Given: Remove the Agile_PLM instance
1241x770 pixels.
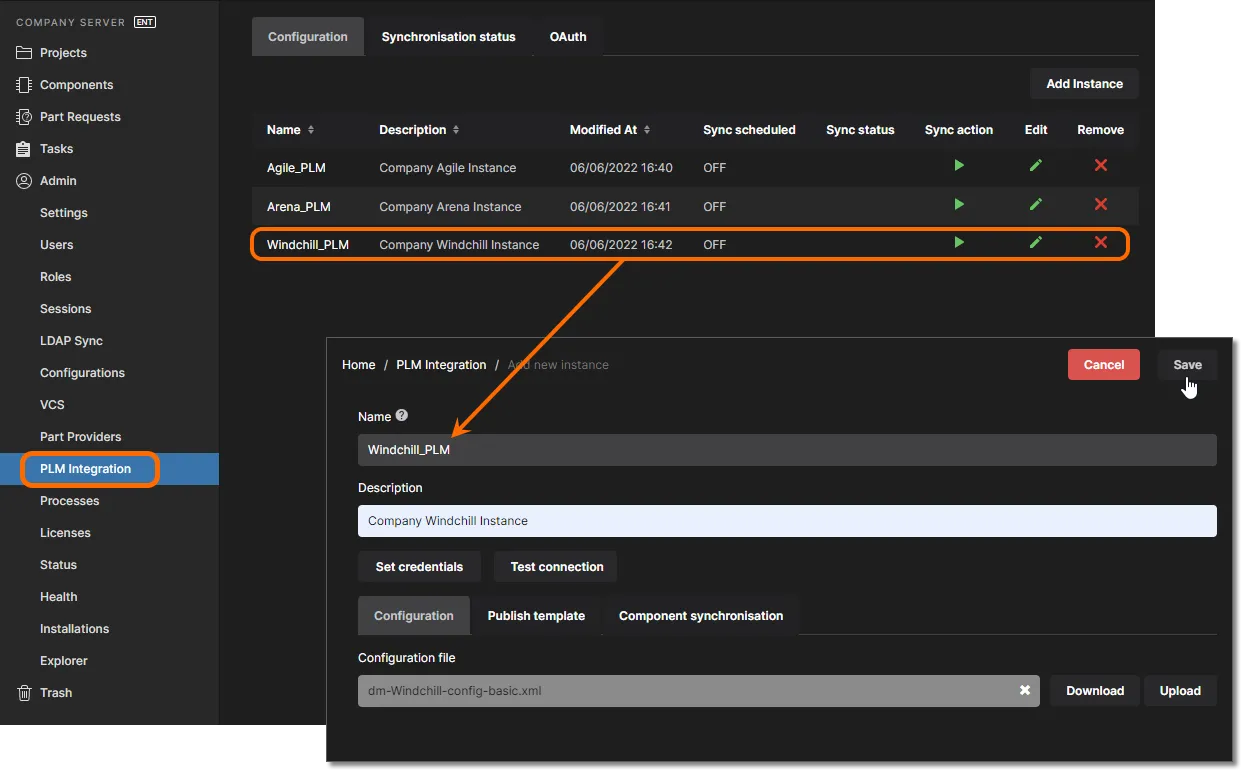Looking at the screenshot, I should click(1101, 165).
